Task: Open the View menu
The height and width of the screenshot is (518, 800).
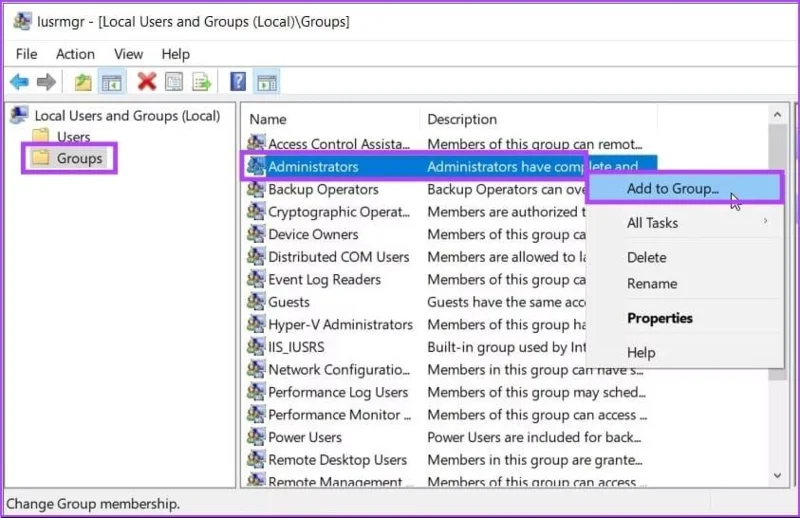Action: pos(128,54)
